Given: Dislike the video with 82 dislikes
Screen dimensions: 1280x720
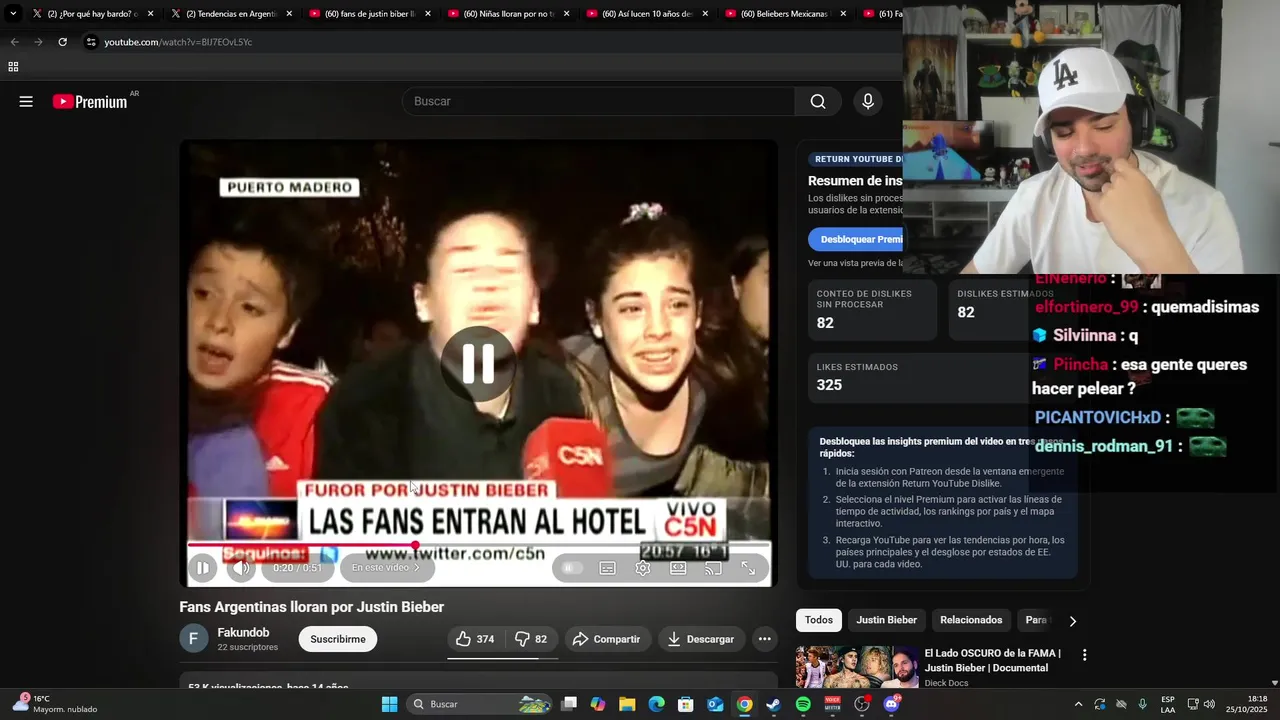Looking at the screenshot, I should click(x=531, y=639).
